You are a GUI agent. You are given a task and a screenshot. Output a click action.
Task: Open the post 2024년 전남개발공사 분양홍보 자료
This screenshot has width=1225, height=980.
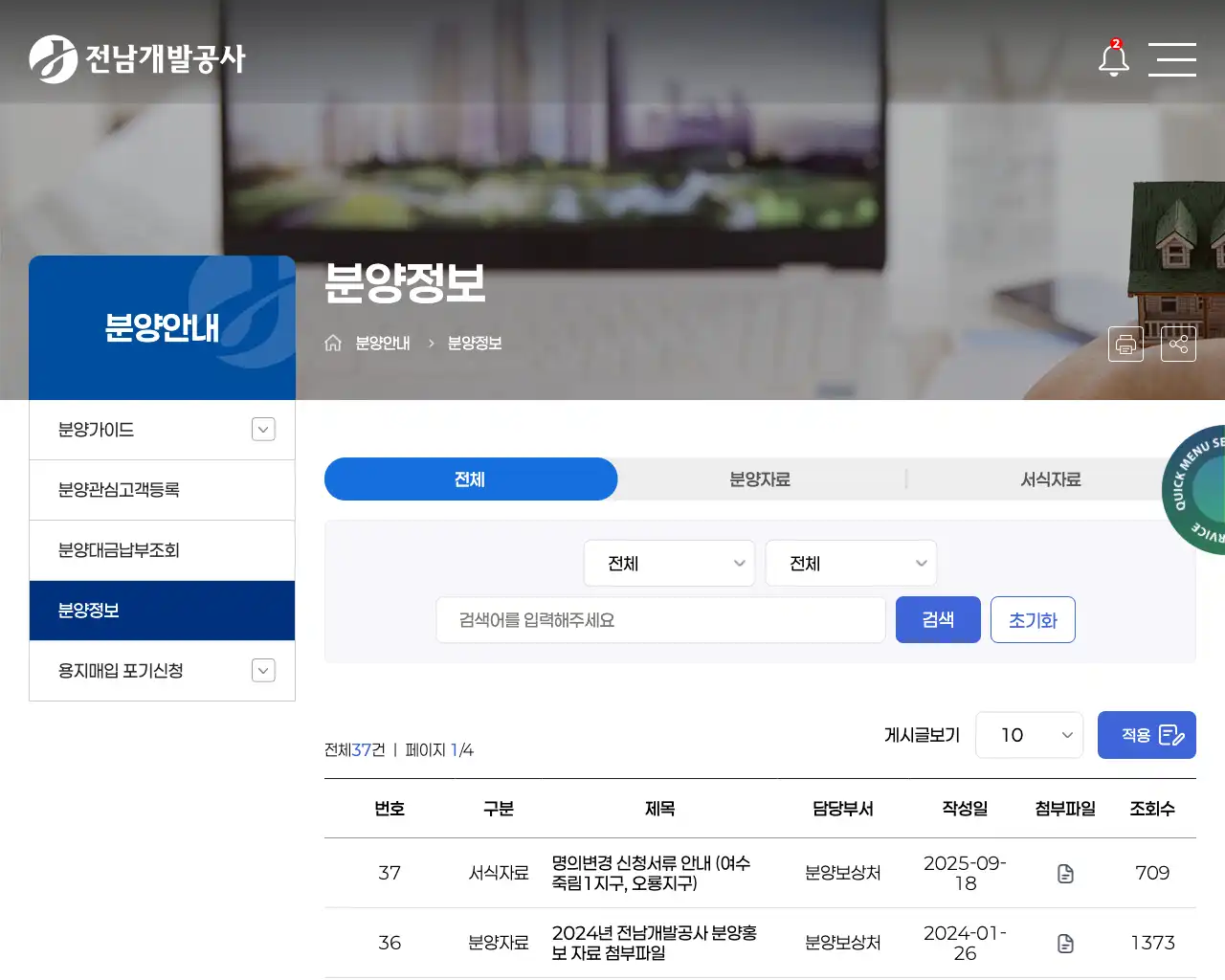[x=655, y=943]
